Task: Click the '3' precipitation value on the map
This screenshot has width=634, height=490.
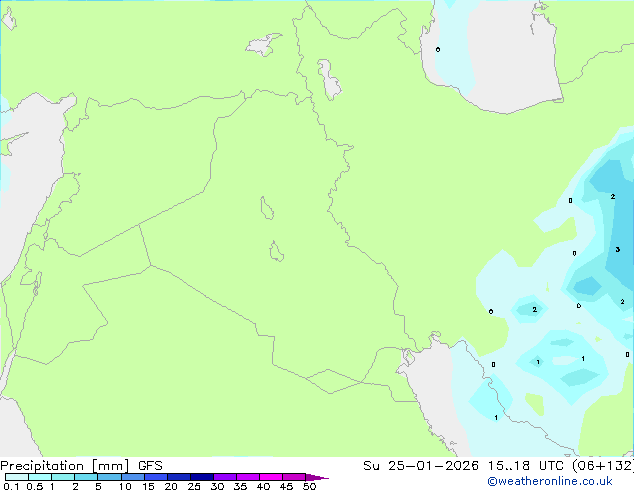Action: [x=617, y=249]
